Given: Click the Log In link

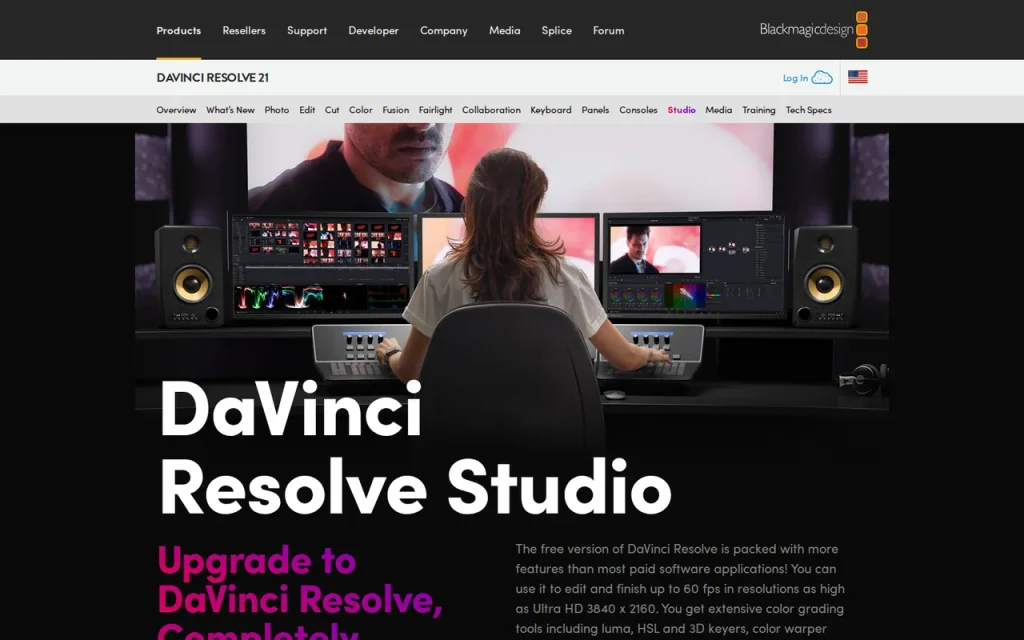Looking at the screenshot, I should coord(795,78).
